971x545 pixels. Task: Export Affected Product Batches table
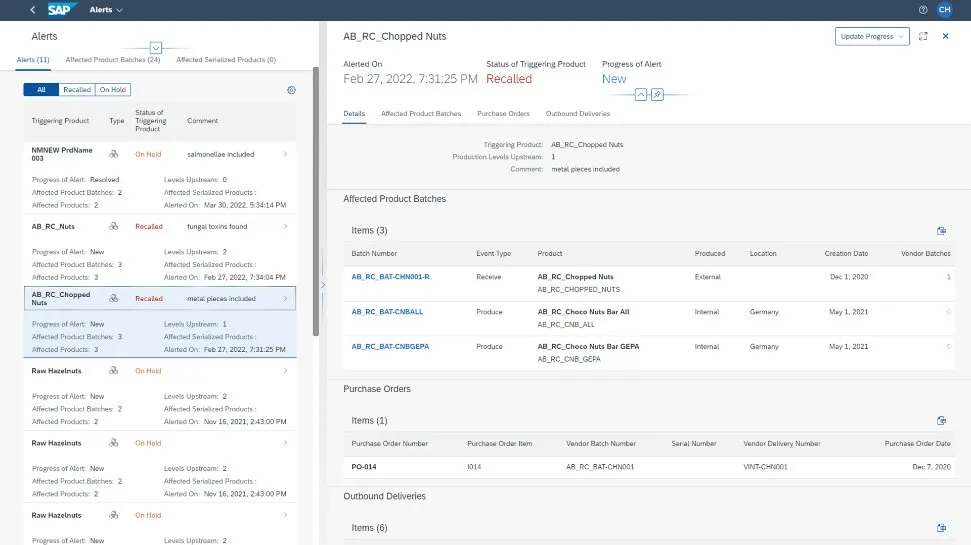coord(941,230)
